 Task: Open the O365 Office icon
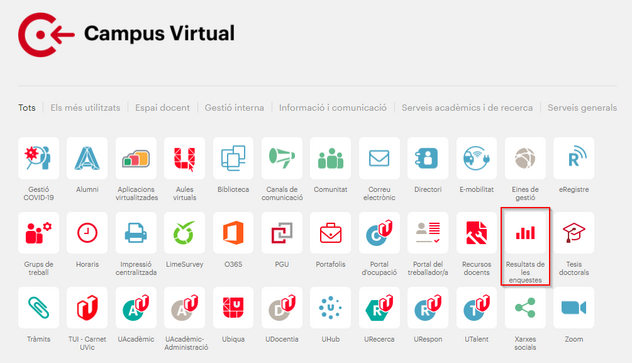pyautogui.click(x=233, y=233)
